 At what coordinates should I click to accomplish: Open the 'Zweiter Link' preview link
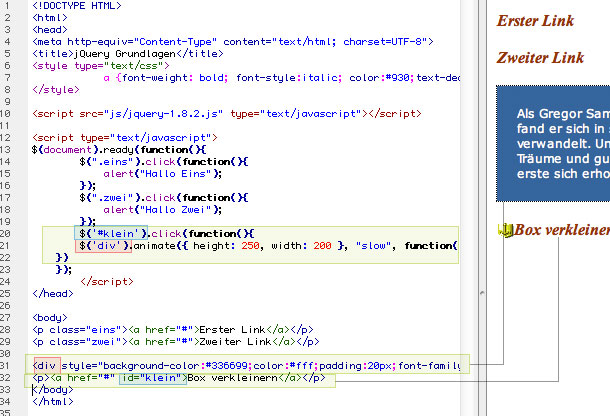point(540,58)
